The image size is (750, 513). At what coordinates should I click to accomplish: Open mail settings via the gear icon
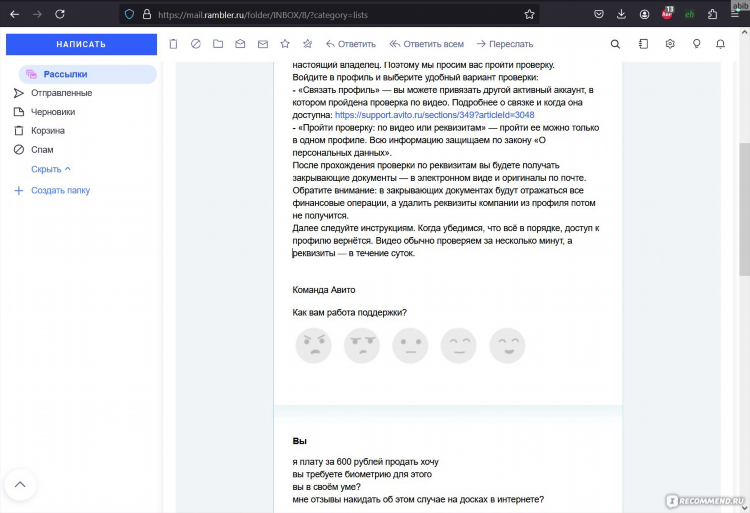tap(670, 44)
